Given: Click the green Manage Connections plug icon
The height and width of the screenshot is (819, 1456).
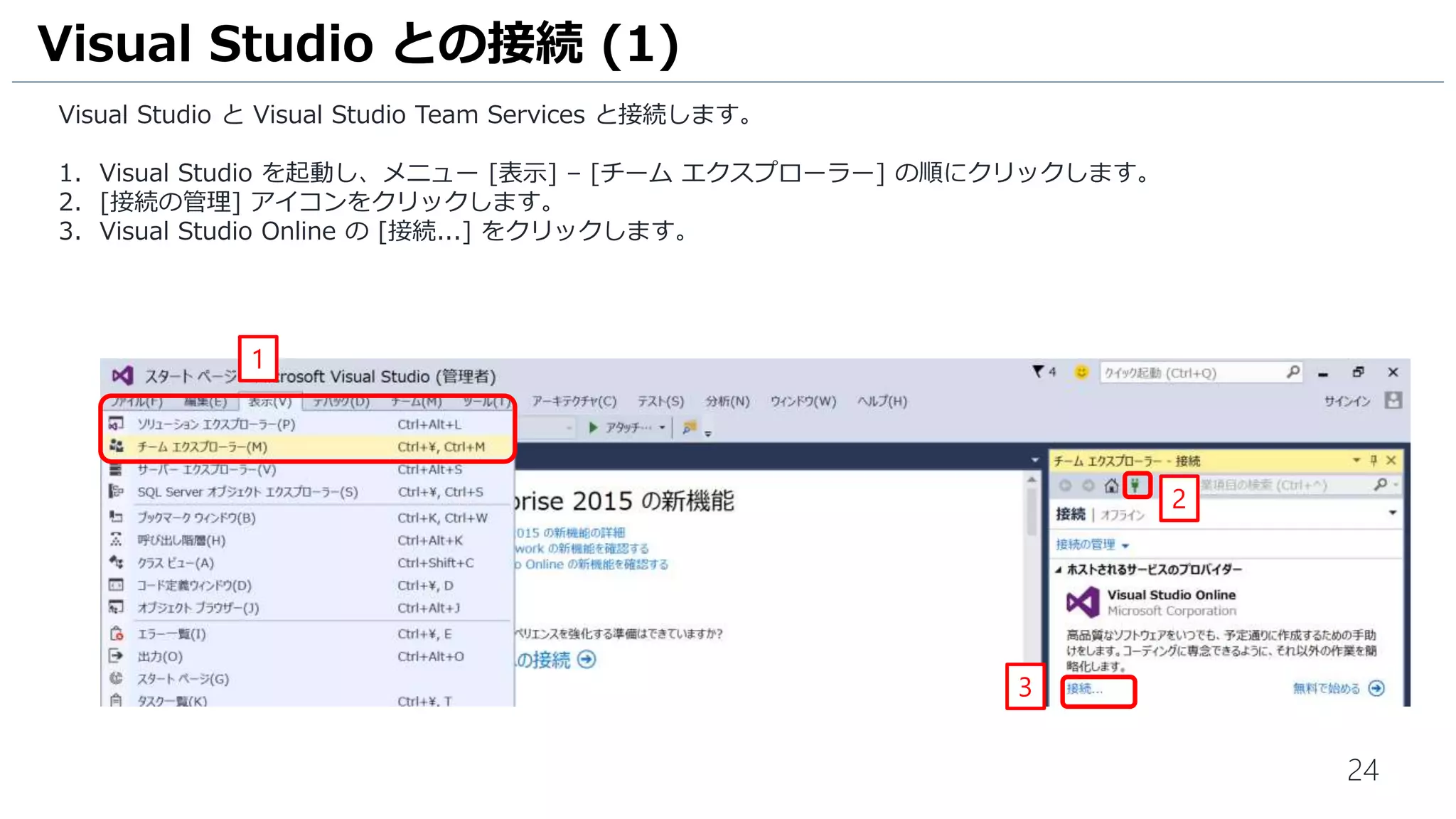Looking at the screenshot, I should click(x=1136, y=486).
